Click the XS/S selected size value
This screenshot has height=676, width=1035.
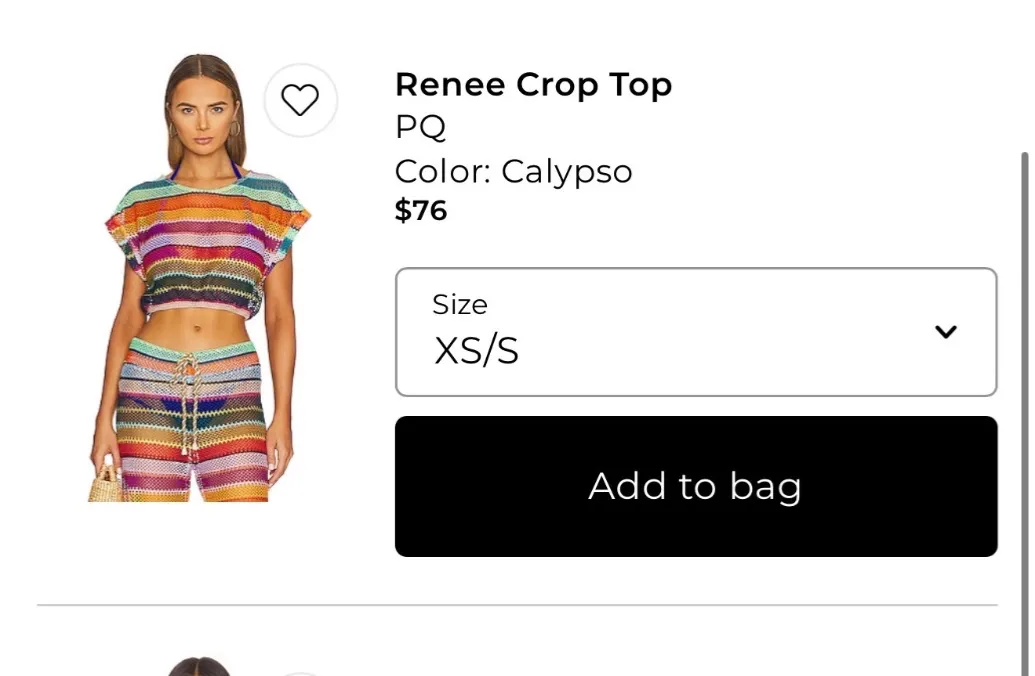(476, 351)
